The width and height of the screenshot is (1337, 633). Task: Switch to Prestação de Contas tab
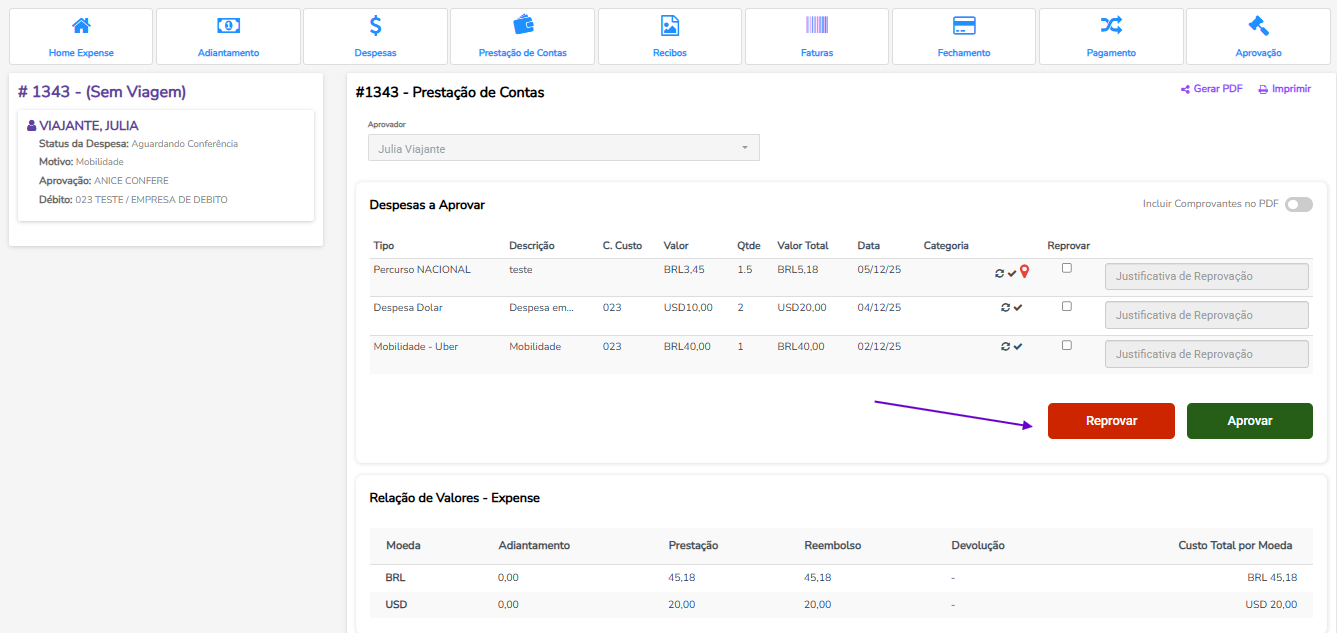522,36
